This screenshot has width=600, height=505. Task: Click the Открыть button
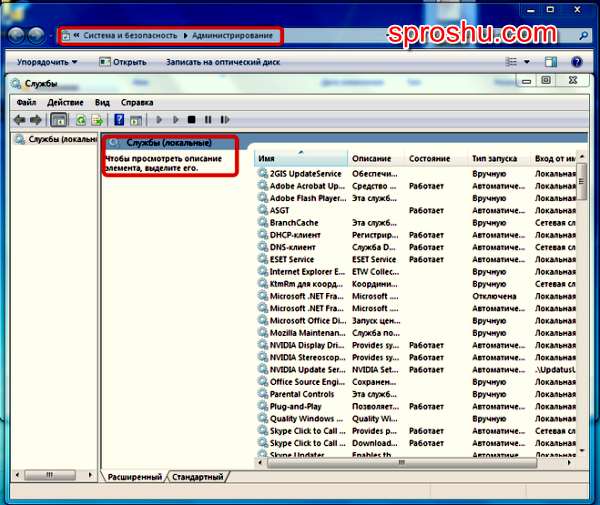(x=123, y=62)
